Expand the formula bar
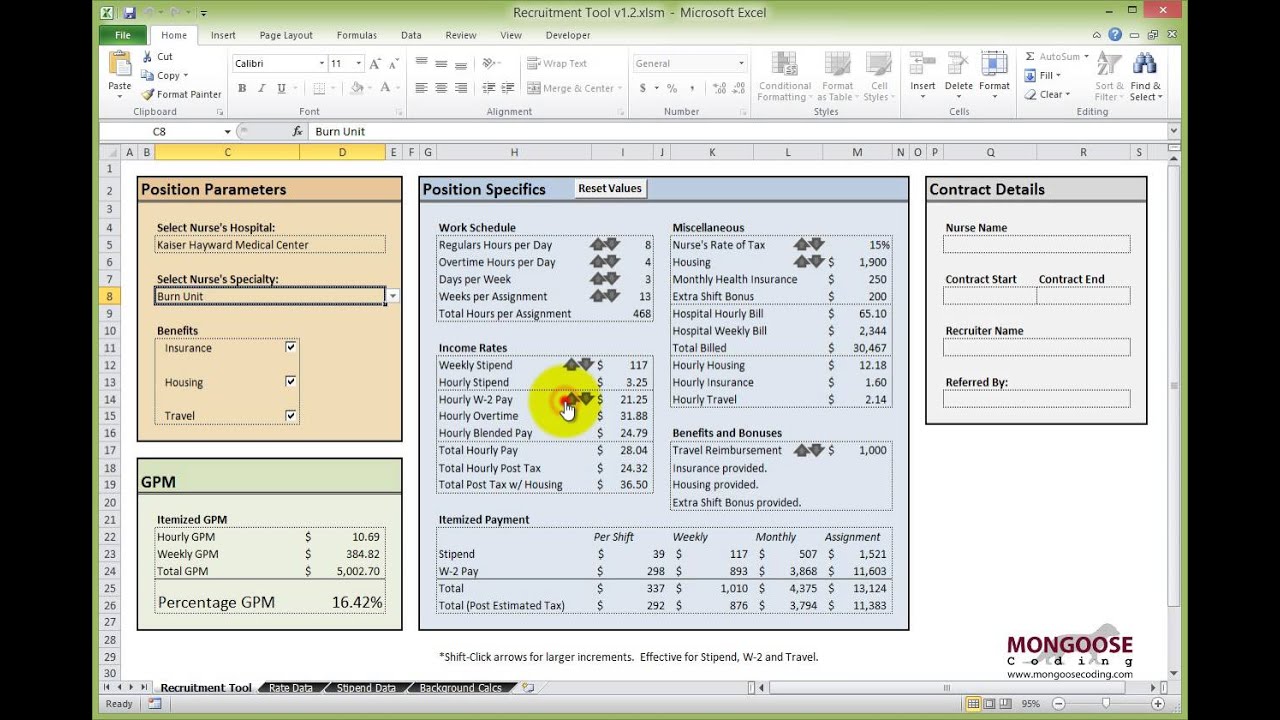This screenshot has width=1280, height=720. [1174, 131]
